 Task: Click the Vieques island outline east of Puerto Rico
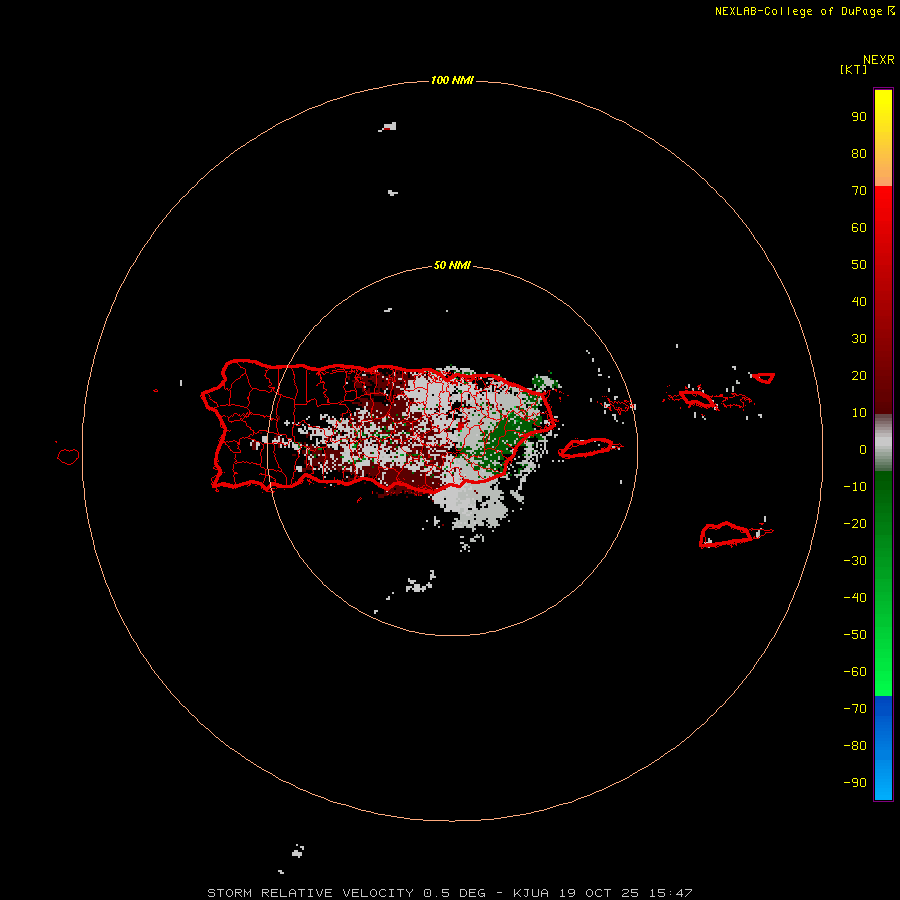589,448
